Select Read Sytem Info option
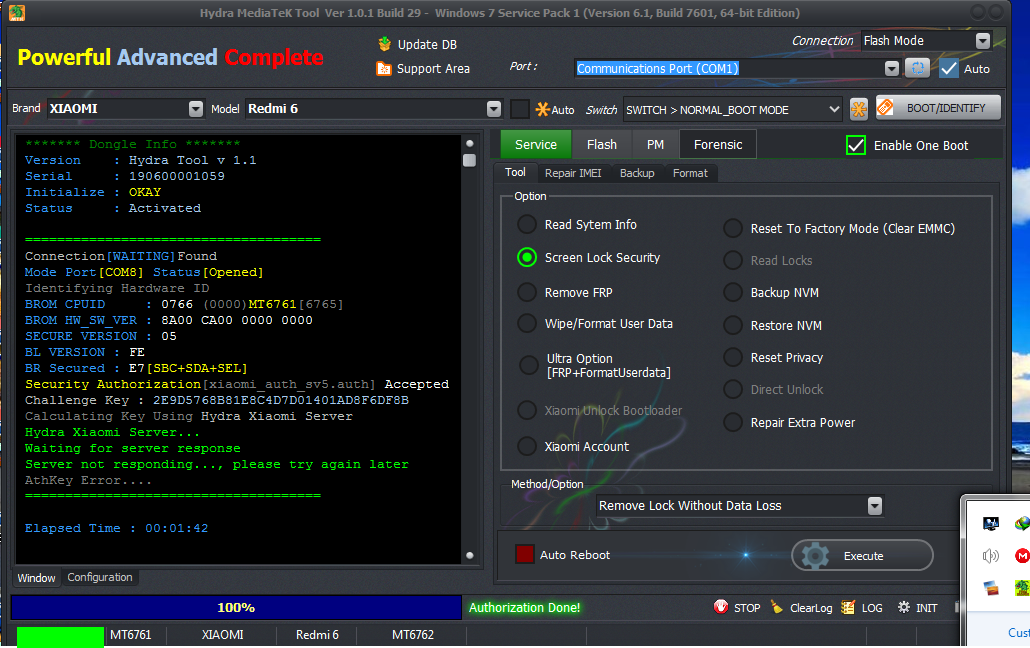 [x=527, y=225]
